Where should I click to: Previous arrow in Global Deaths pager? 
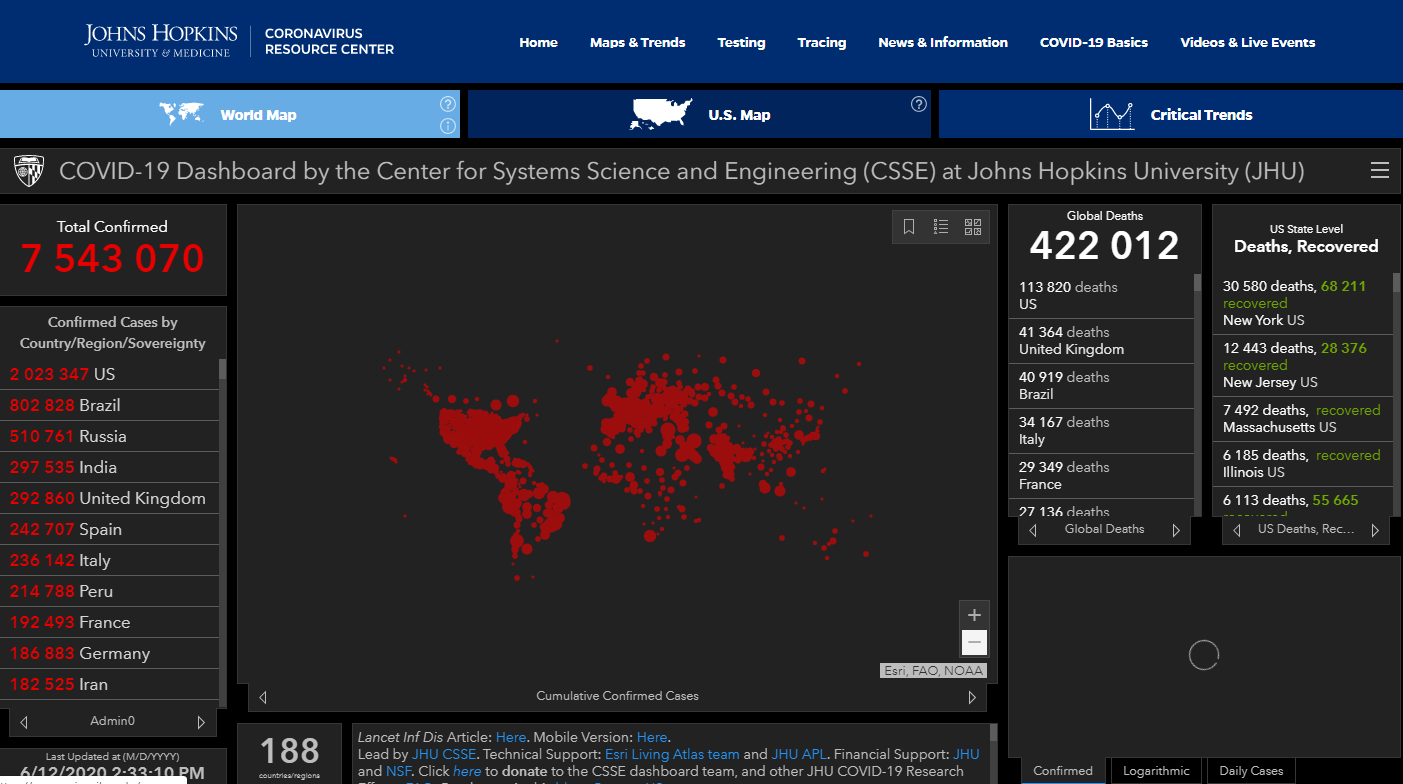pyautogui.click(x=1033, y=530)
